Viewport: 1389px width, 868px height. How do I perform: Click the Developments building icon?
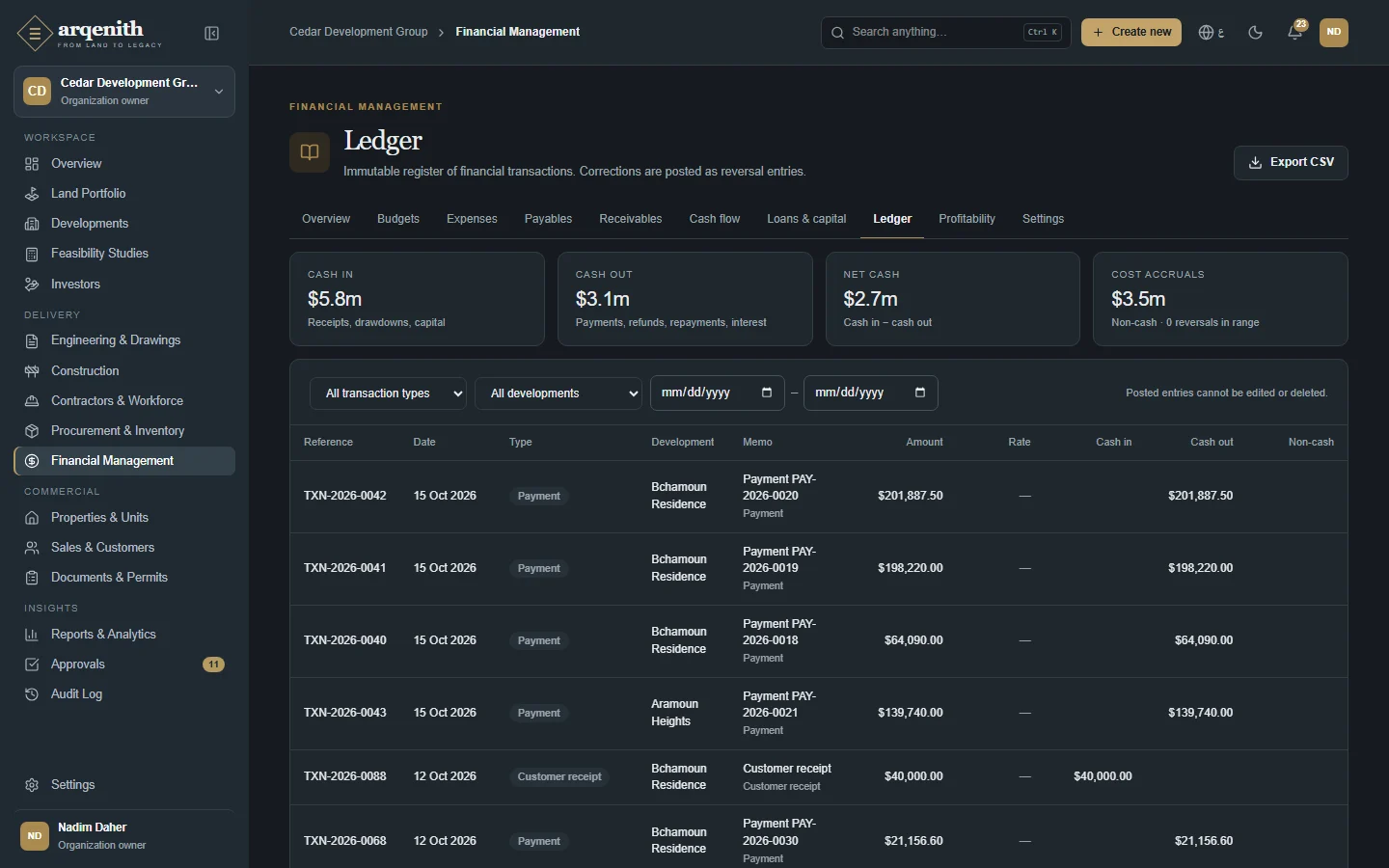tap(32, 224)
